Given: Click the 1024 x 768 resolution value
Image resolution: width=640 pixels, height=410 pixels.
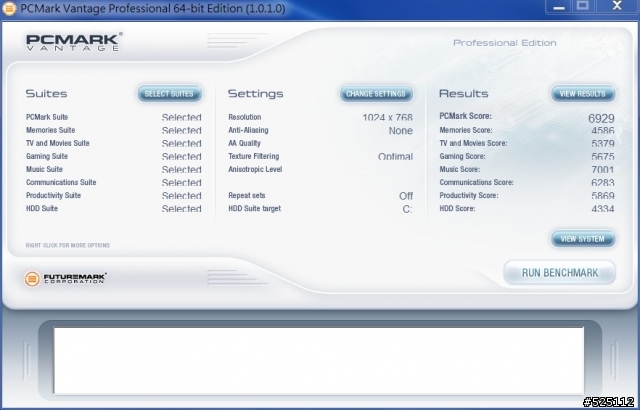Looking at the screenshot, I should (x=387, y=117).
